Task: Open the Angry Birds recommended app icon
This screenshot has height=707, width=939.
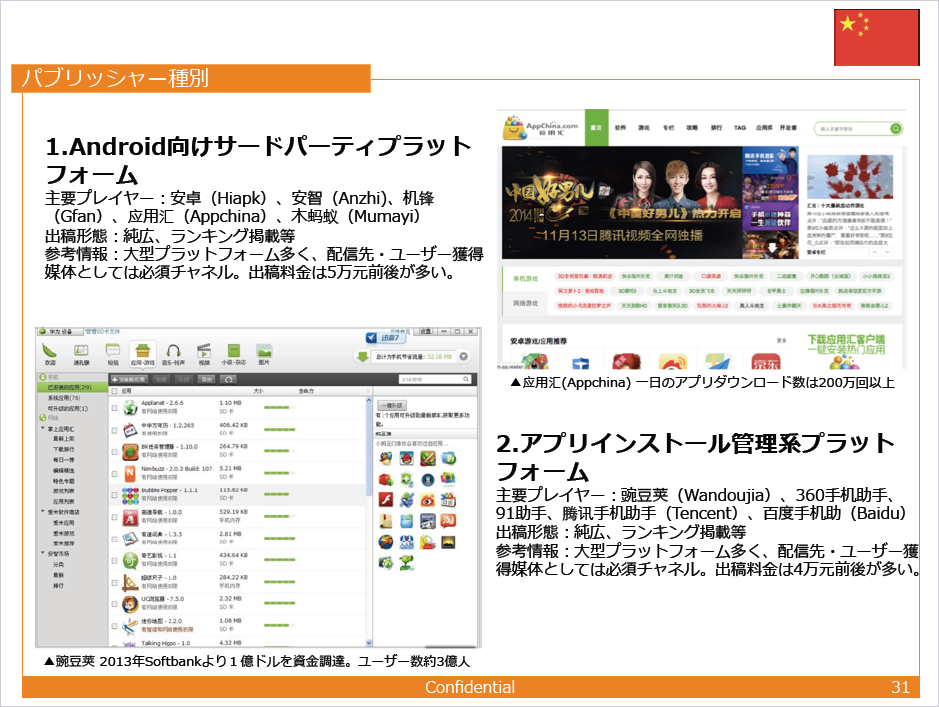Action: (x=407, y=459)
